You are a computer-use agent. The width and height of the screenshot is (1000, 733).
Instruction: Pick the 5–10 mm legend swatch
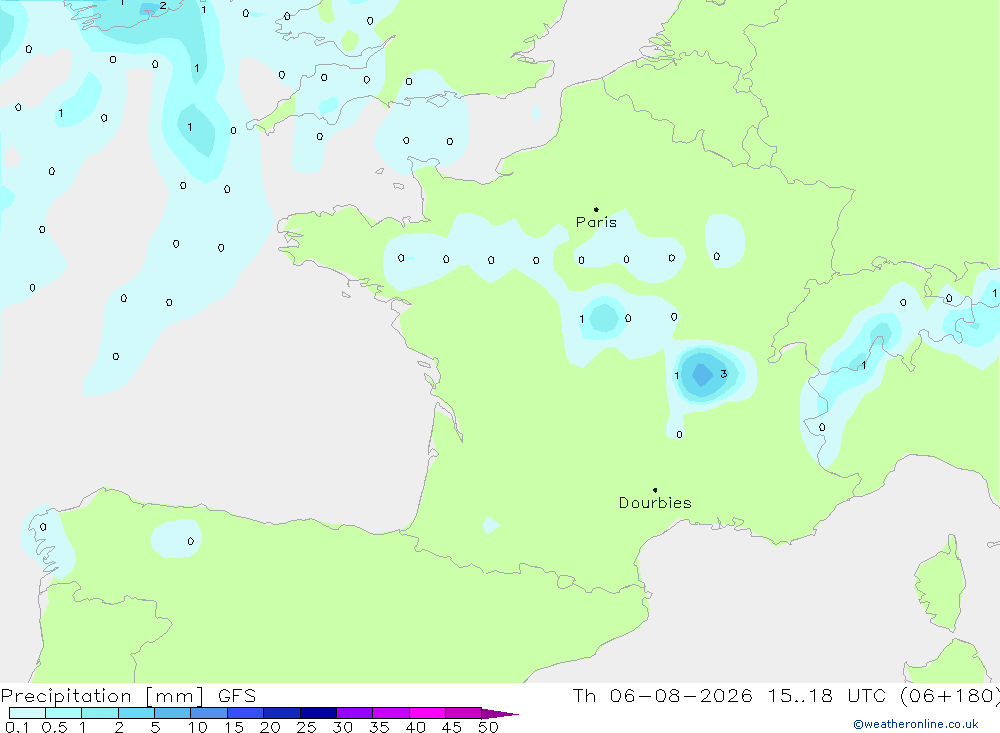(x=173, y=713)
